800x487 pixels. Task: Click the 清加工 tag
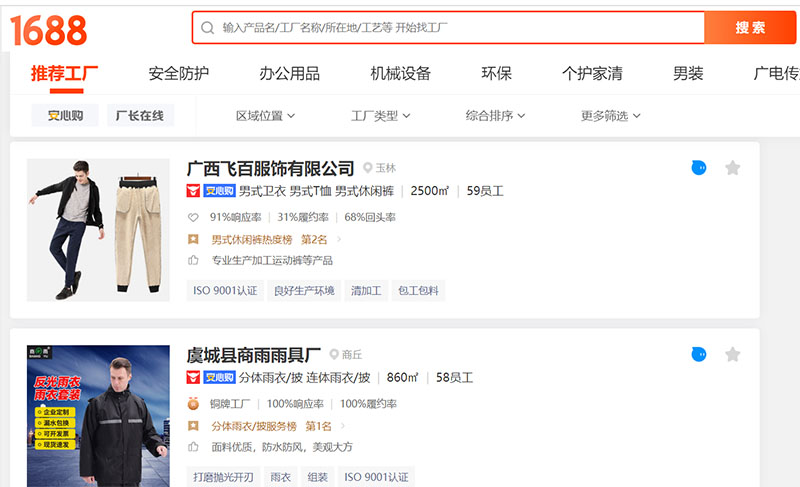coord(366,291)
